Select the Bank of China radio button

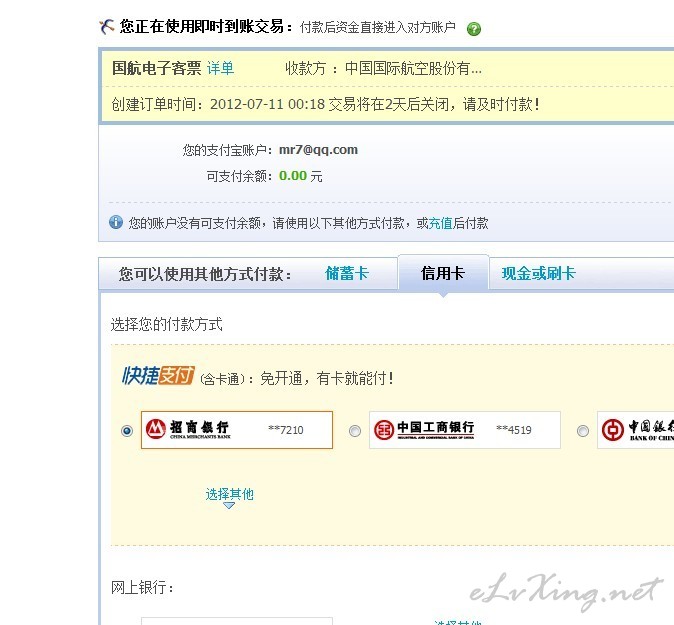[x=582, y=431]
